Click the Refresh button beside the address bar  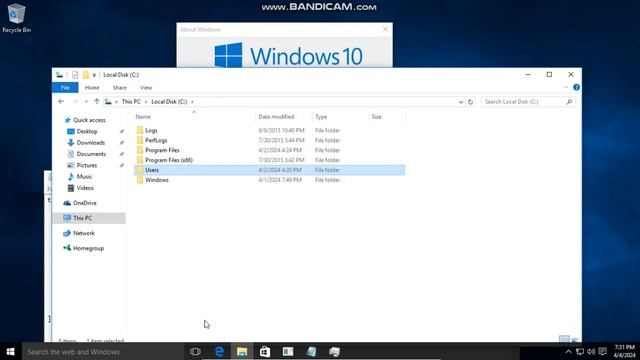tap(470, 102)
